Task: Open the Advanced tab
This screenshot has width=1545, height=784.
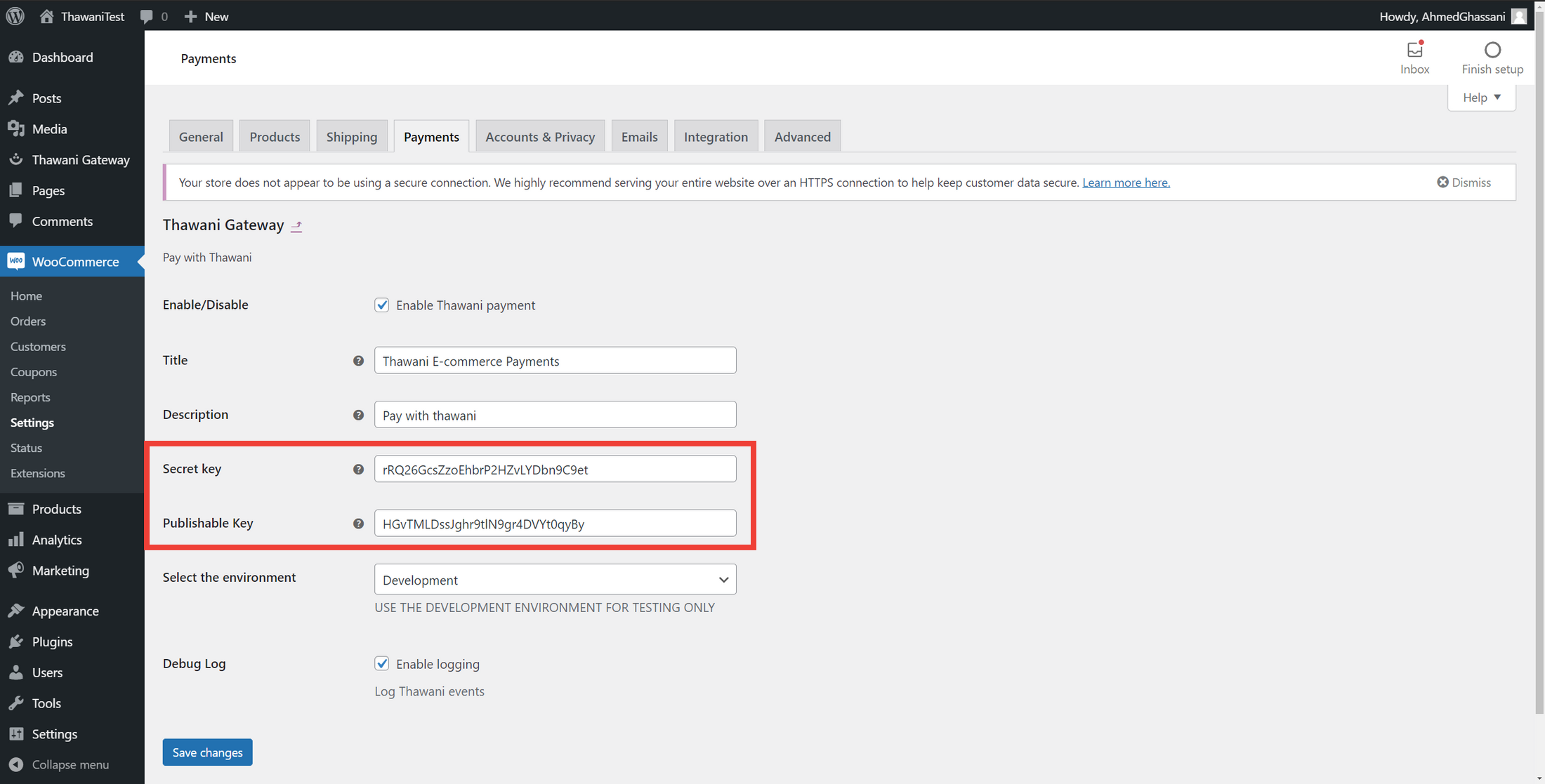Action: (803, 137)
